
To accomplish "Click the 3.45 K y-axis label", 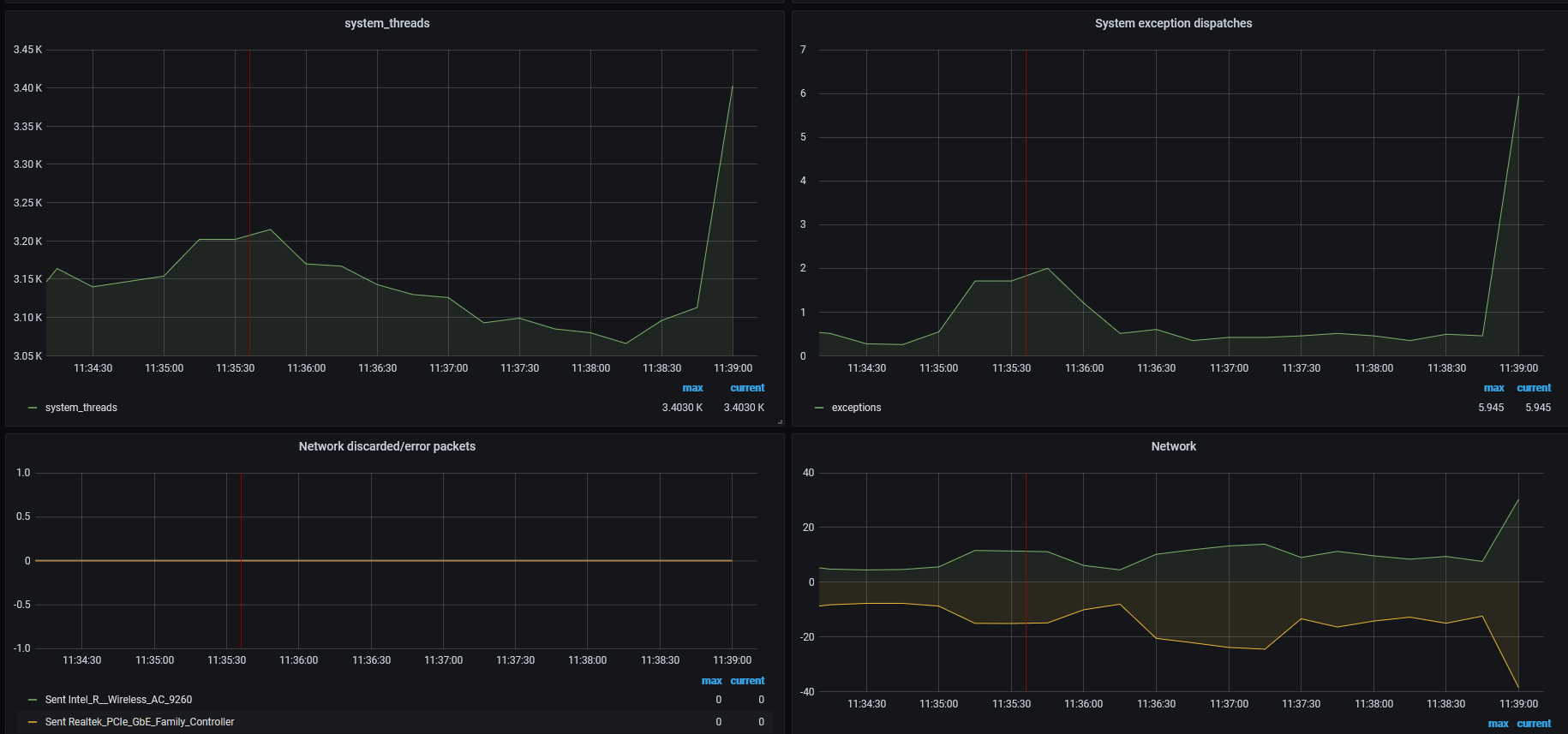I will pyautogui.click(x=27, y=50).
